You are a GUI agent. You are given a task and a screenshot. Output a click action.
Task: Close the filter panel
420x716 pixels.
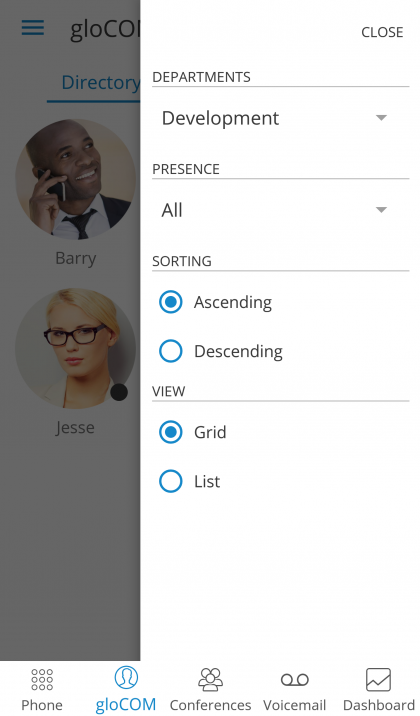382,32
